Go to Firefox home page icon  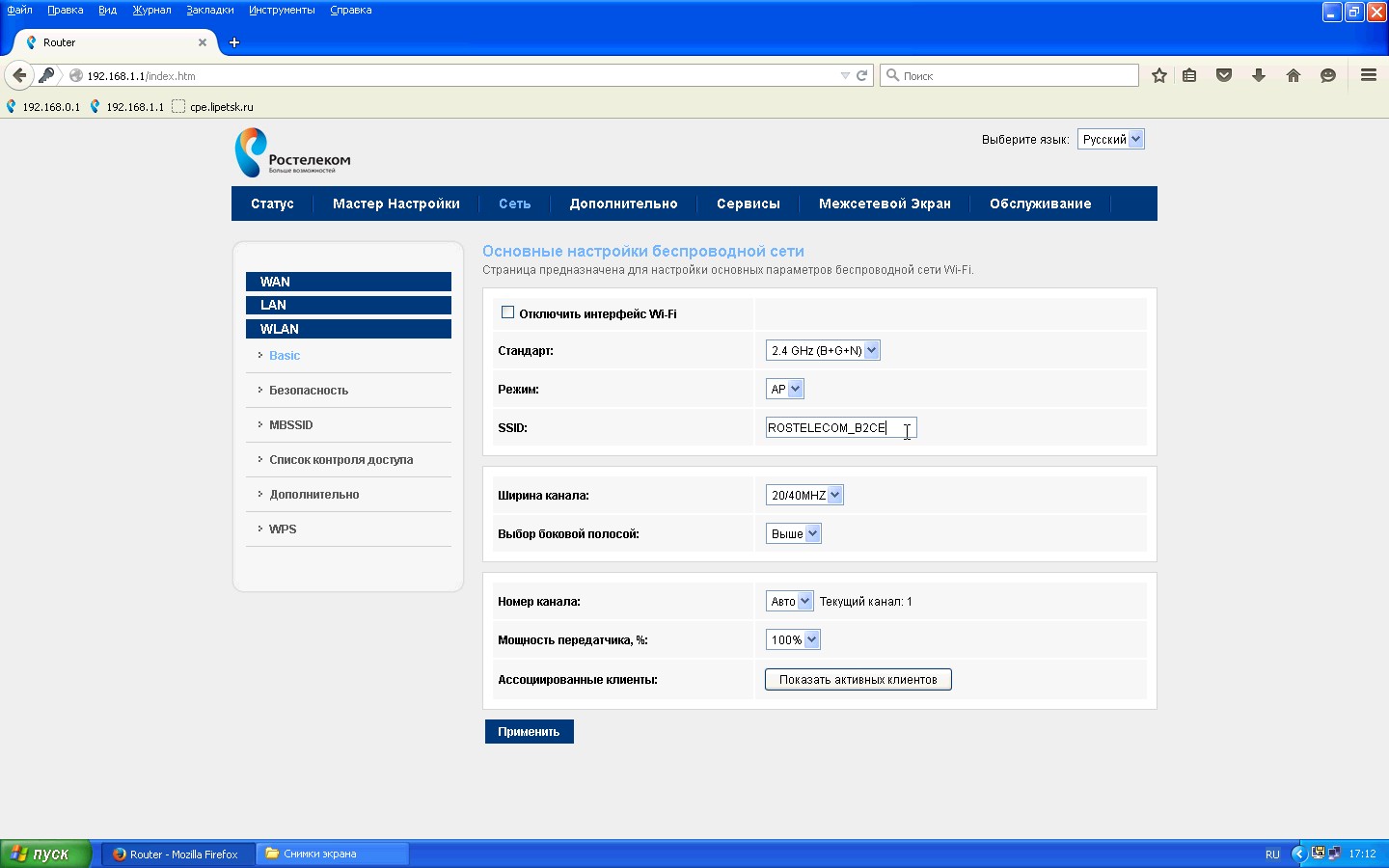tap(1294, 75)
